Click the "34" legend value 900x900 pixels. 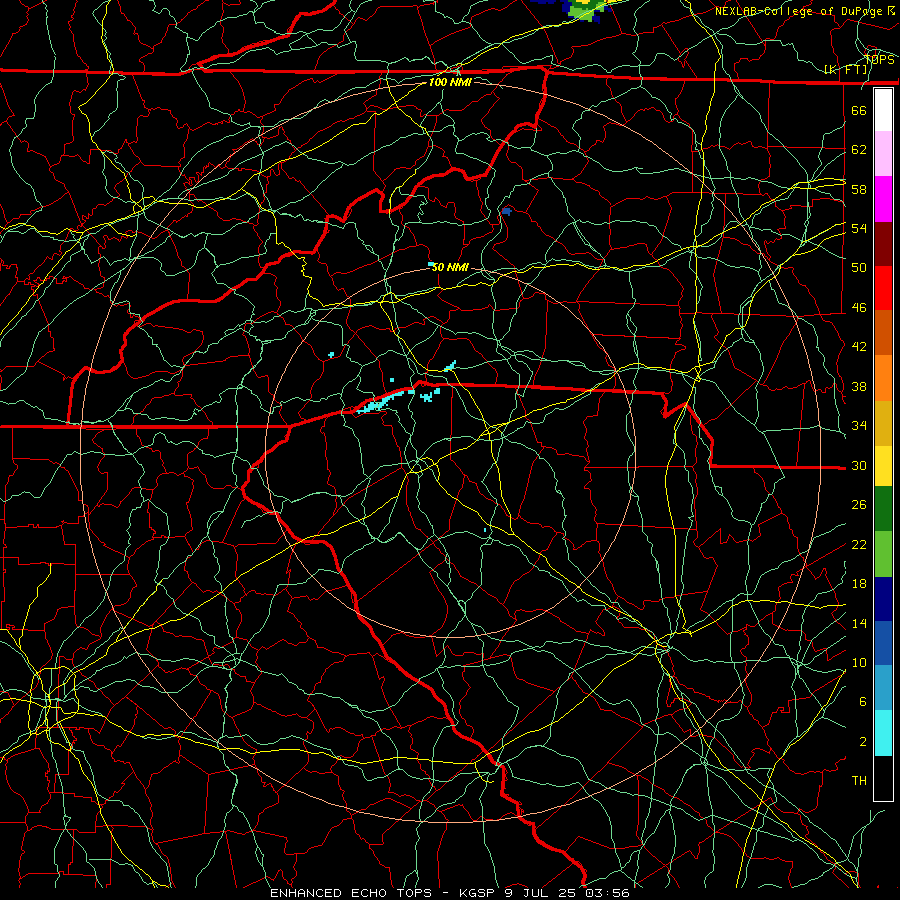[859, 426]
